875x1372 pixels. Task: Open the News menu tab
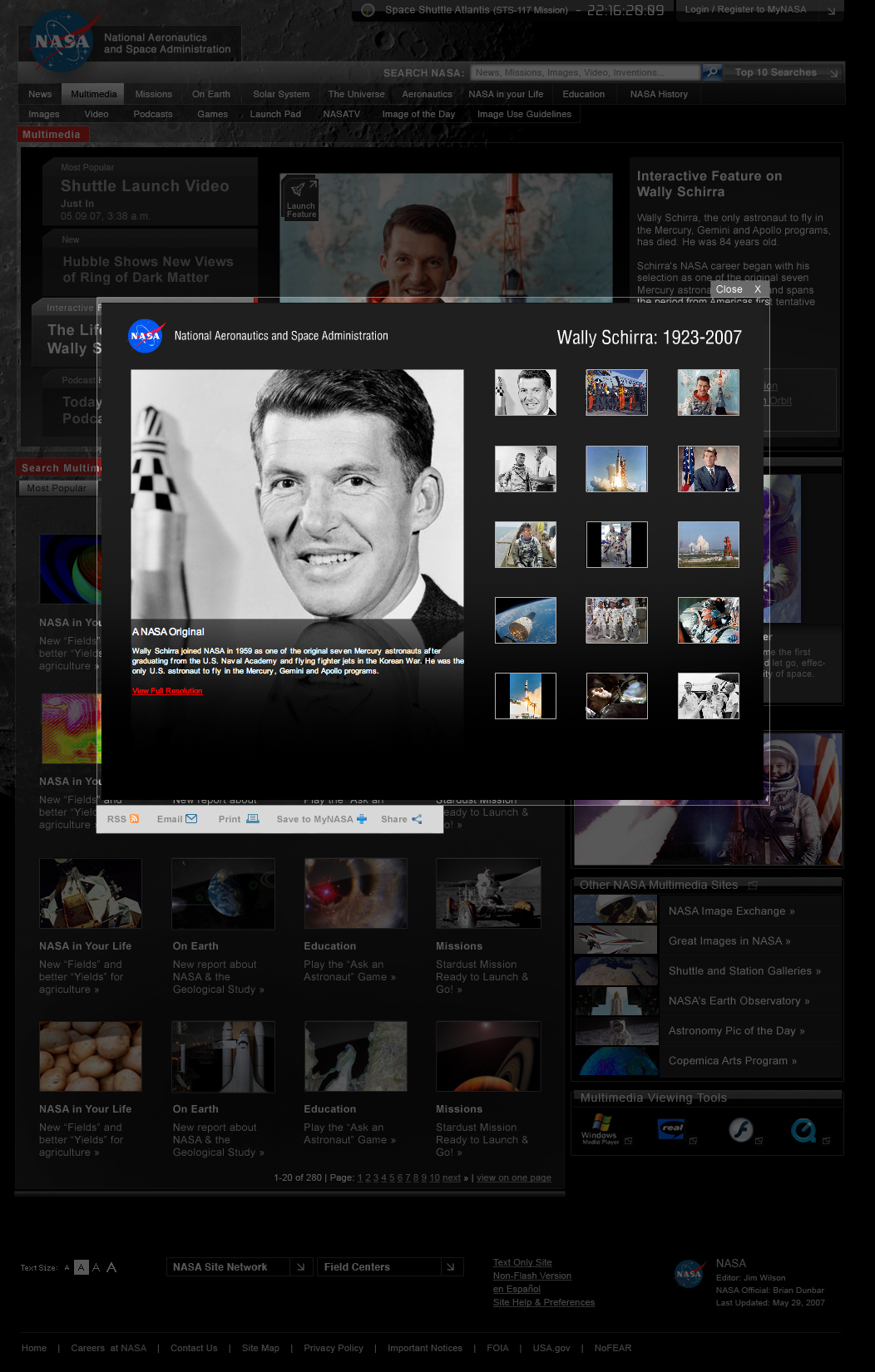tap(40, 94)
